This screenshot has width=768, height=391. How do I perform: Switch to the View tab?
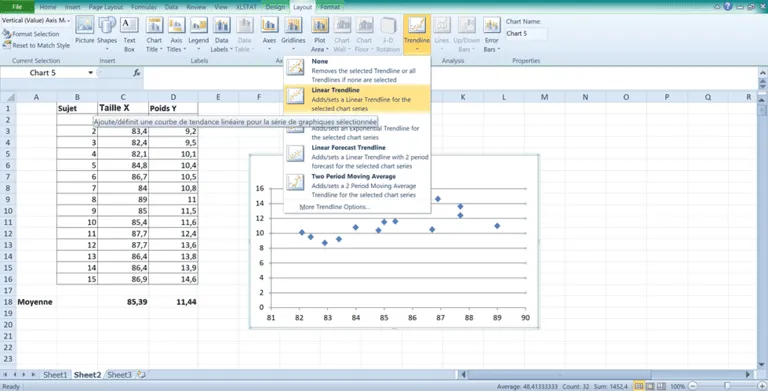tap(221, 7)
